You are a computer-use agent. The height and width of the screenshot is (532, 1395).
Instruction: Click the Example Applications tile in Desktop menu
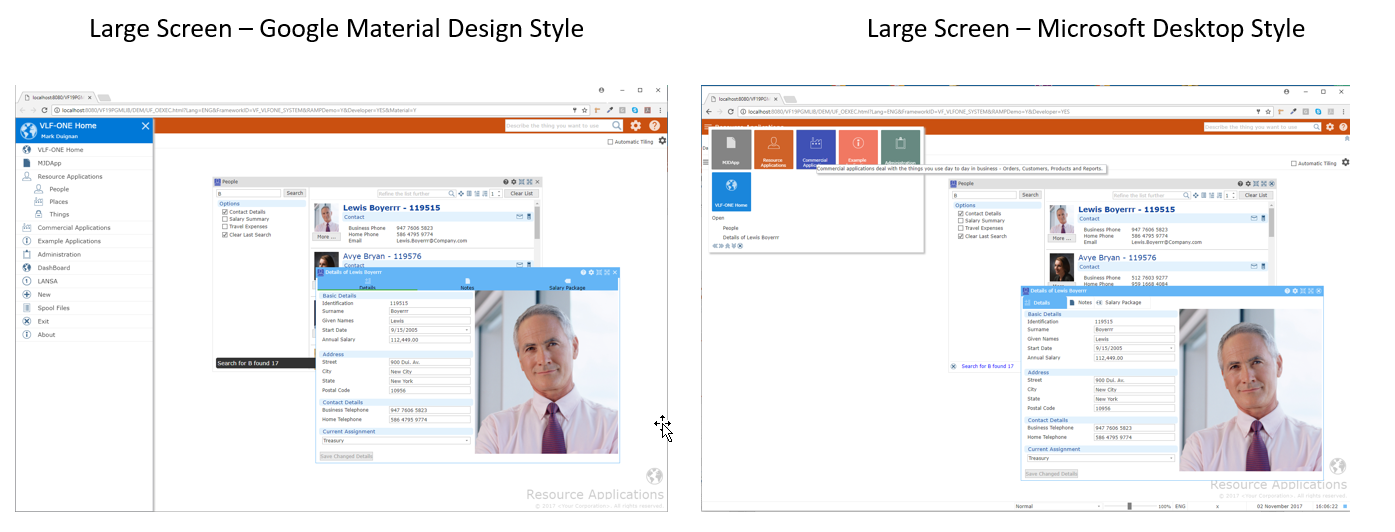tap(858, 150)
